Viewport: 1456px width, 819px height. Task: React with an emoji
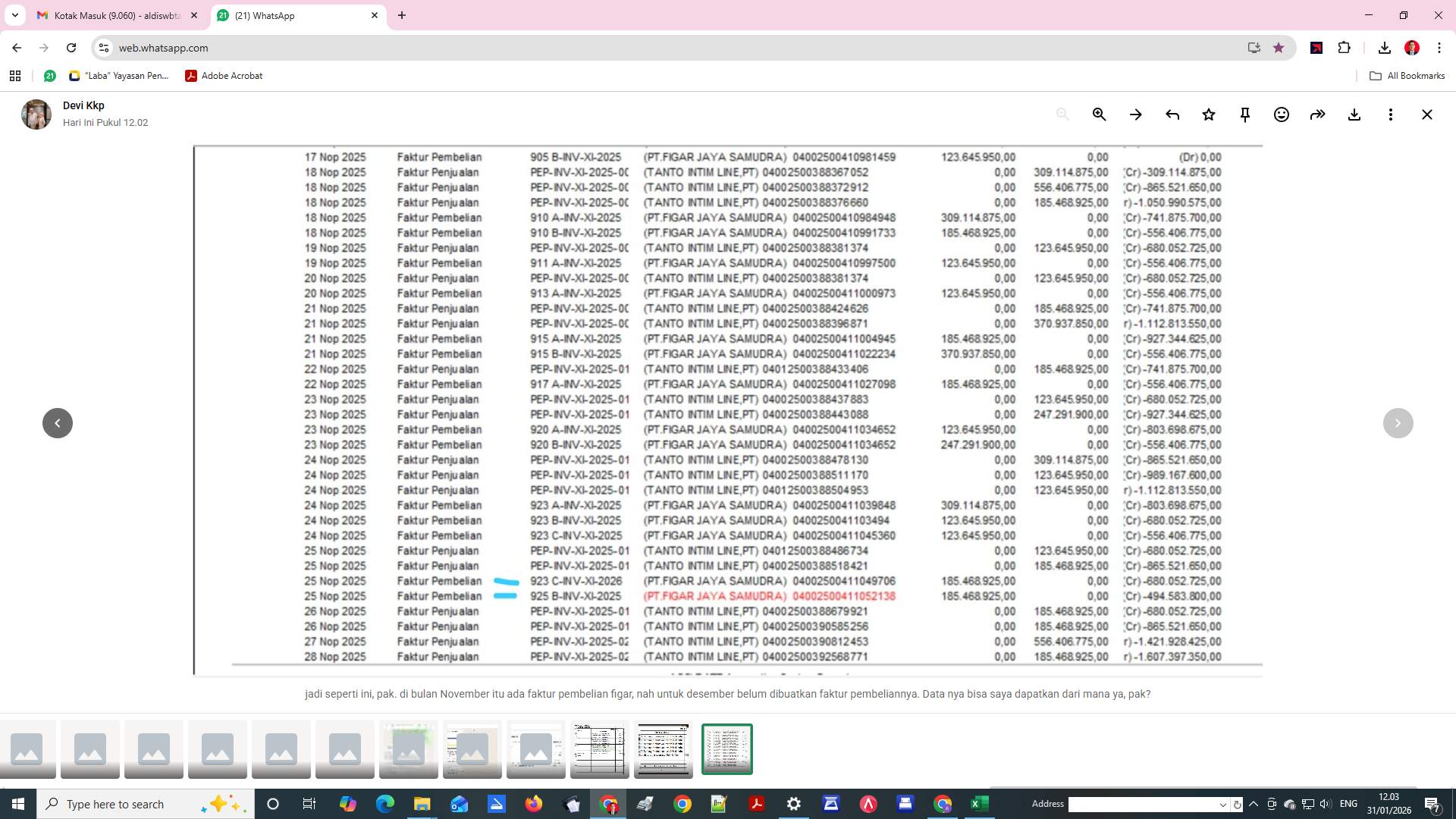pyautogui.click(x=1281, y=115)
